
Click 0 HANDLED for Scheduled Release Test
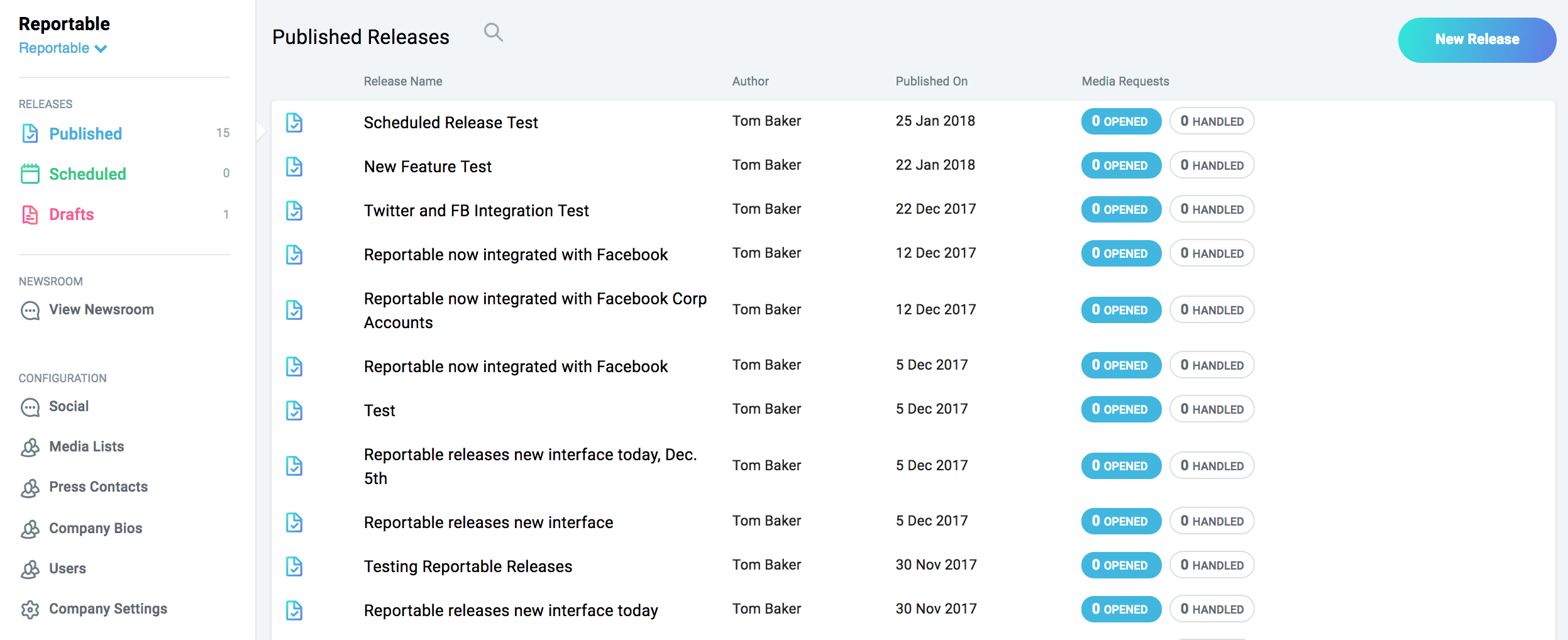(x=1212, y=121)
